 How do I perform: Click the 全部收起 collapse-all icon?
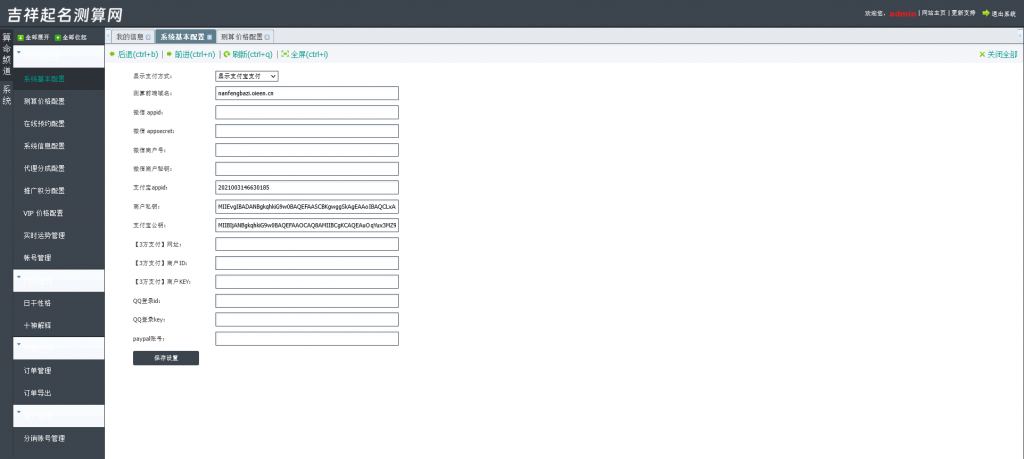pyautogui.click(x=59, y=38)
